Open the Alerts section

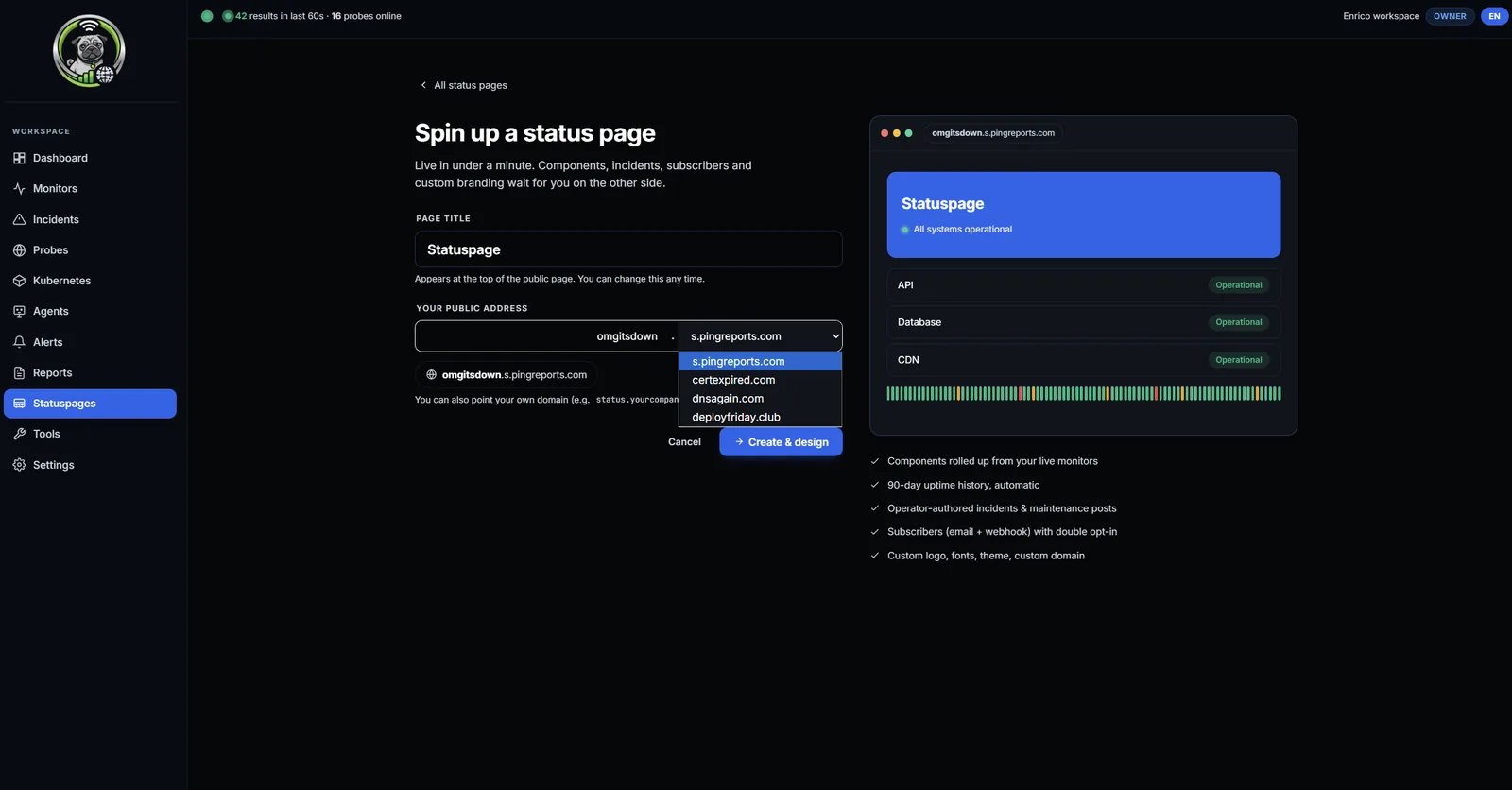click(90, 342)
